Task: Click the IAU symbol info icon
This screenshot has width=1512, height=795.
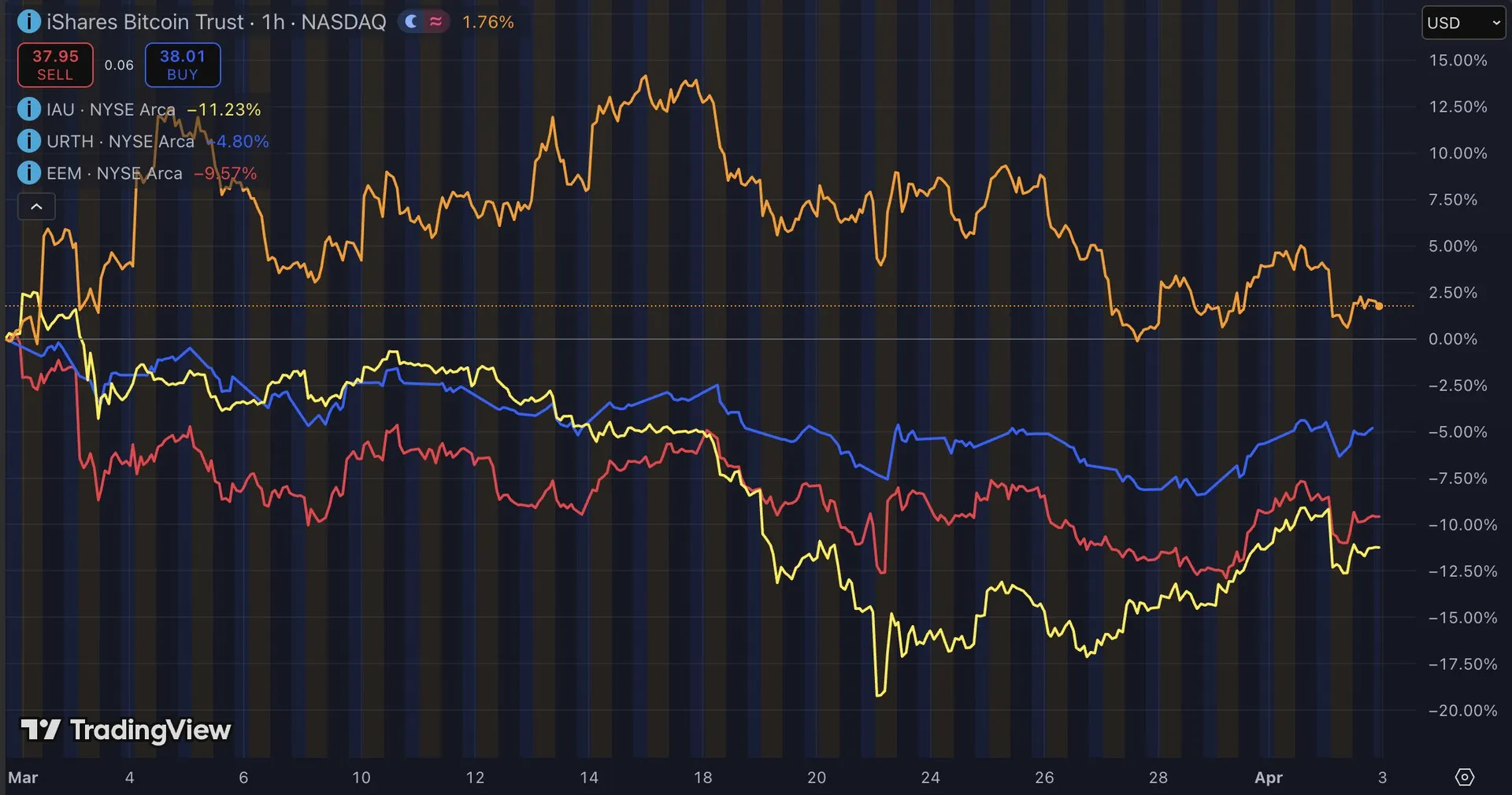Action: 28,109
